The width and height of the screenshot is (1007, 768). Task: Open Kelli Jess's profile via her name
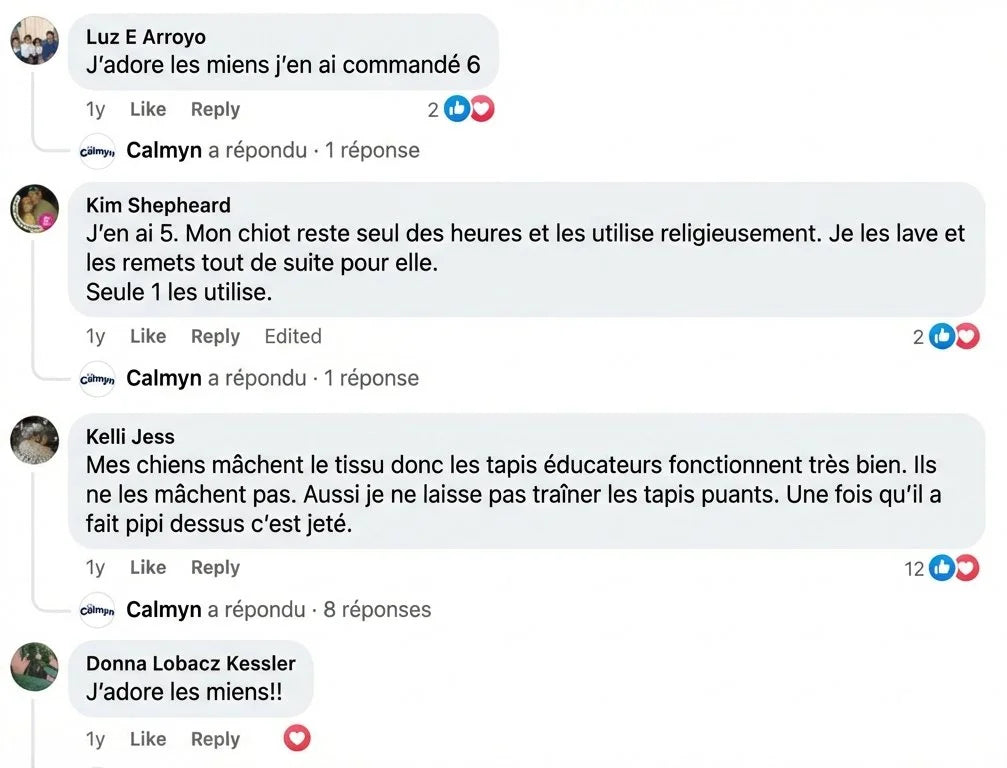click(130, 437)
